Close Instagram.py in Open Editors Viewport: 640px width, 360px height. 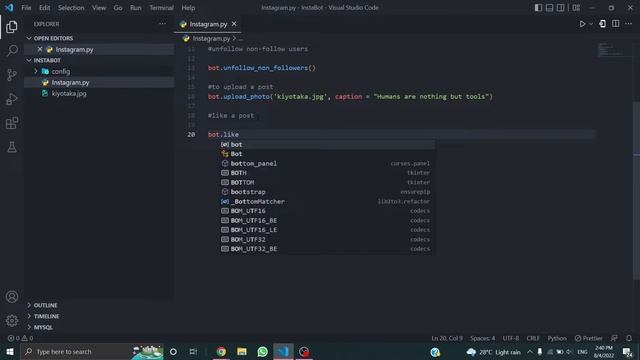pos(40,49)
